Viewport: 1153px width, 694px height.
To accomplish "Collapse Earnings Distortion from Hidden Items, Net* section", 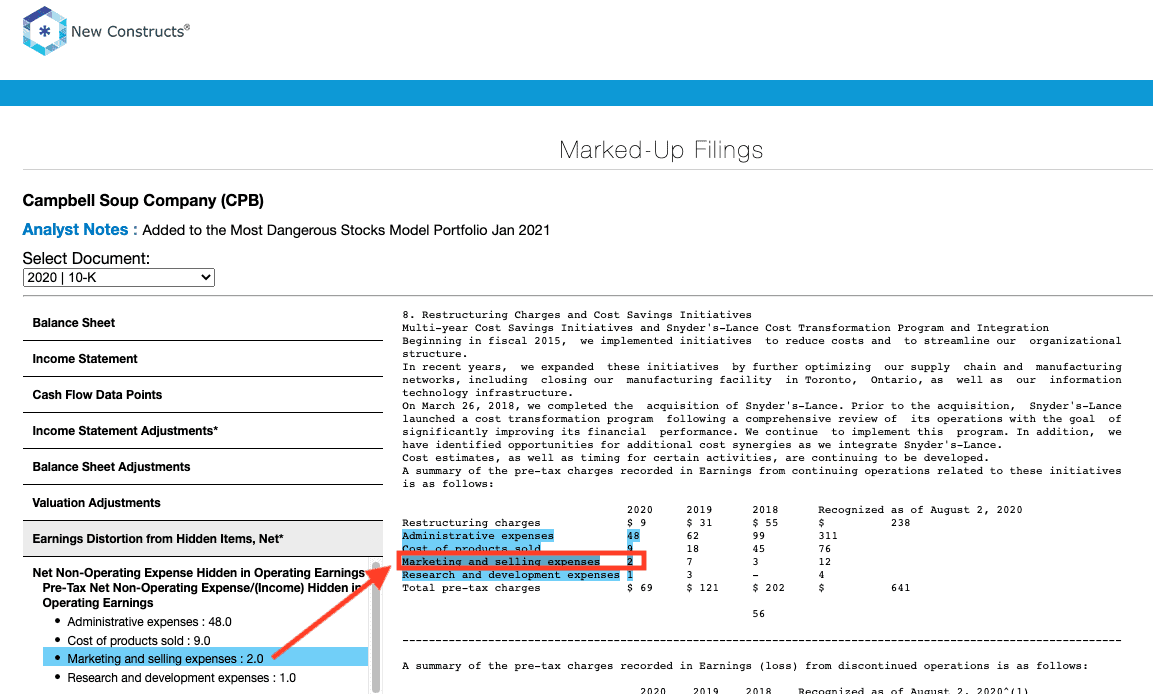I will click(203, 539).
